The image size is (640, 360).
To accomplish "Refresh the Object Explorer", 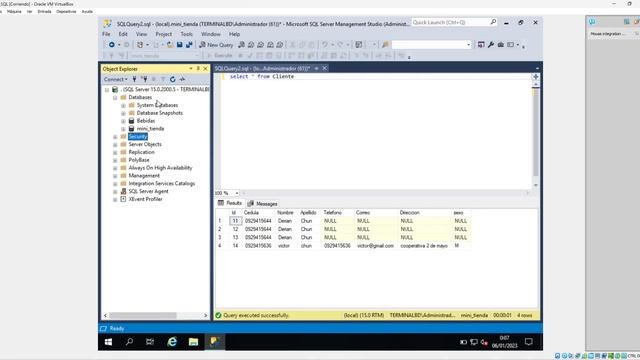I will coord(173,79).
